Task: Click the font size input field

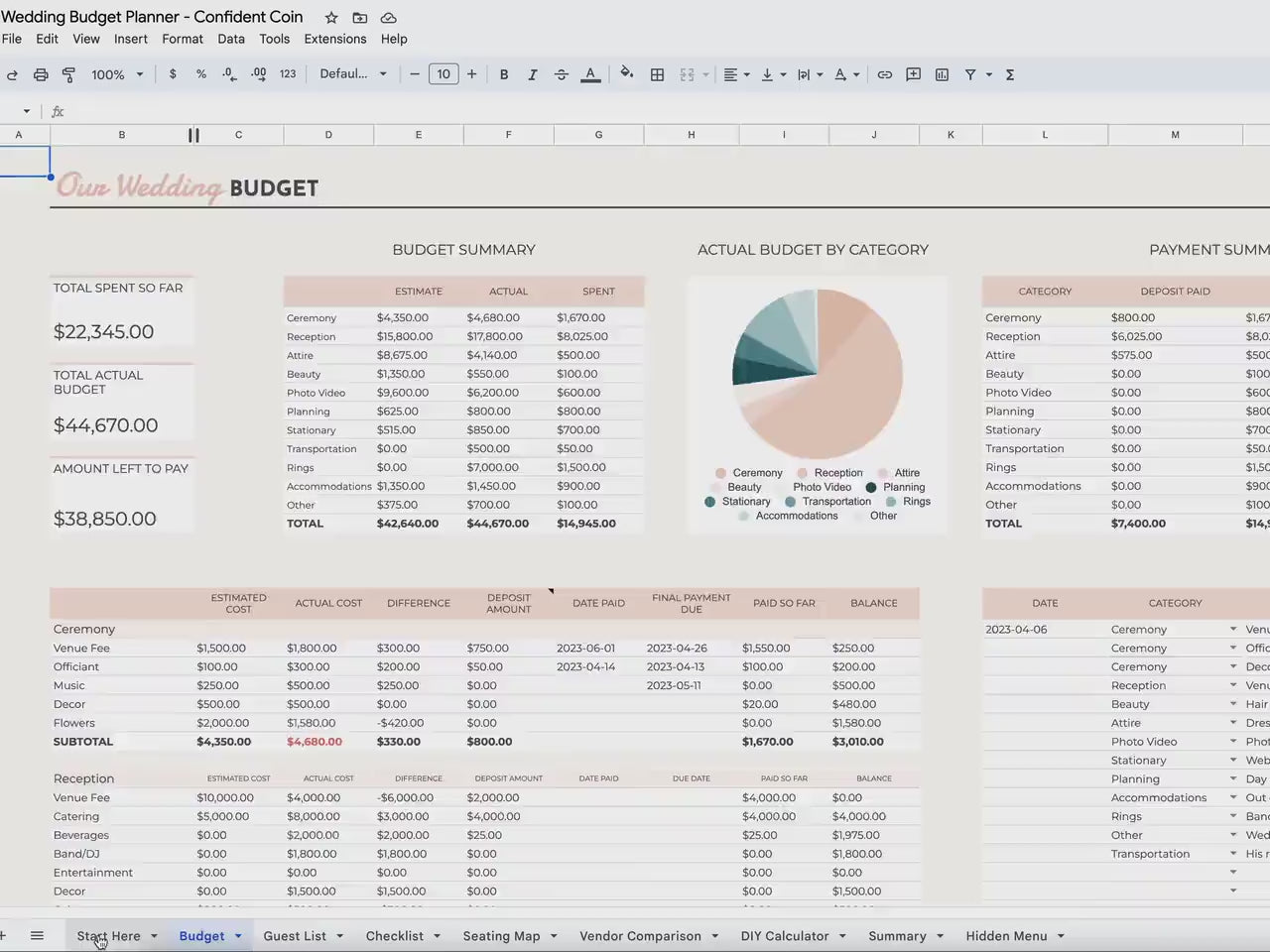Action: 444,74
